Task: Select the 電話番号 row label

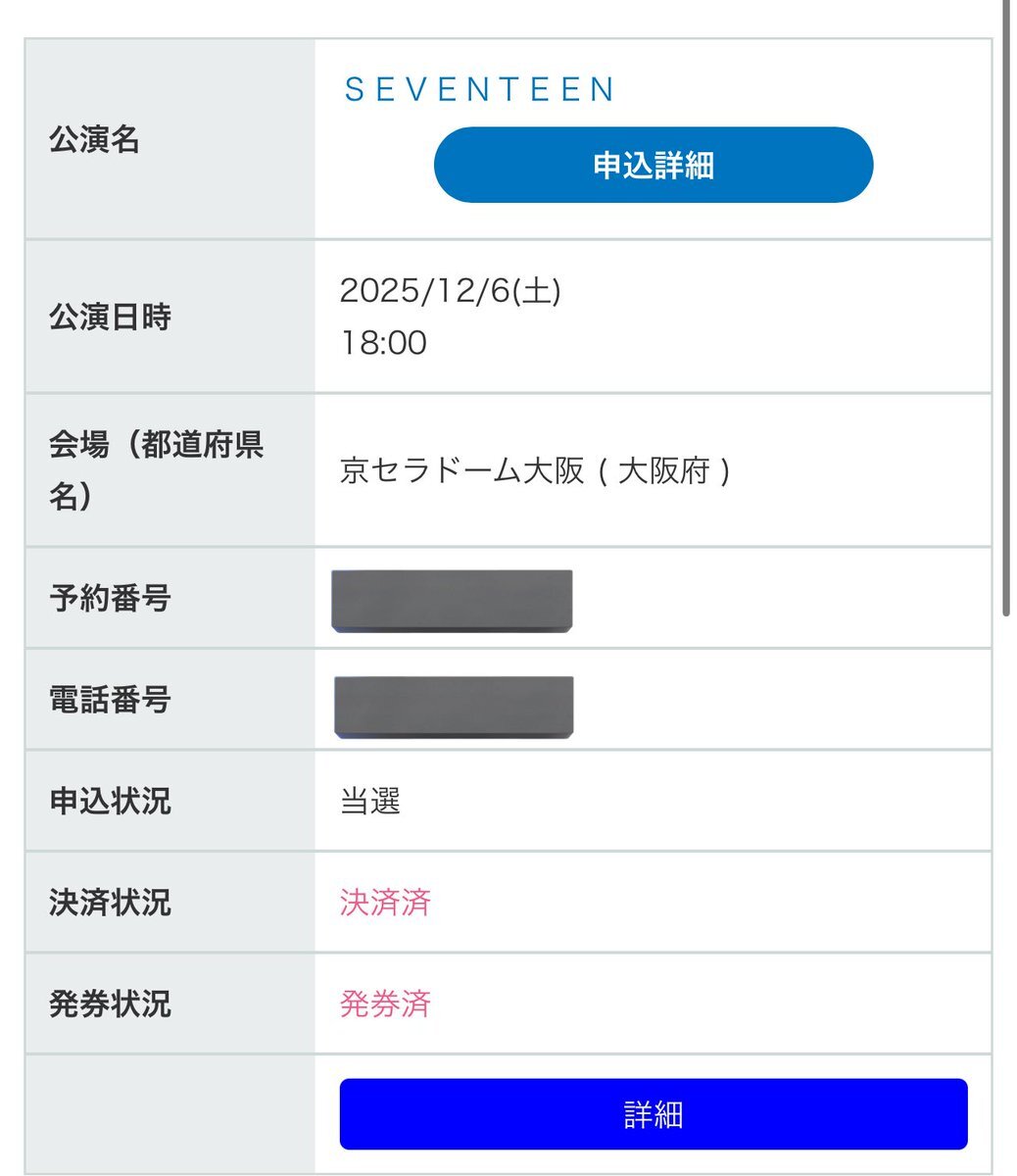Action: click(x=110, y=700)
